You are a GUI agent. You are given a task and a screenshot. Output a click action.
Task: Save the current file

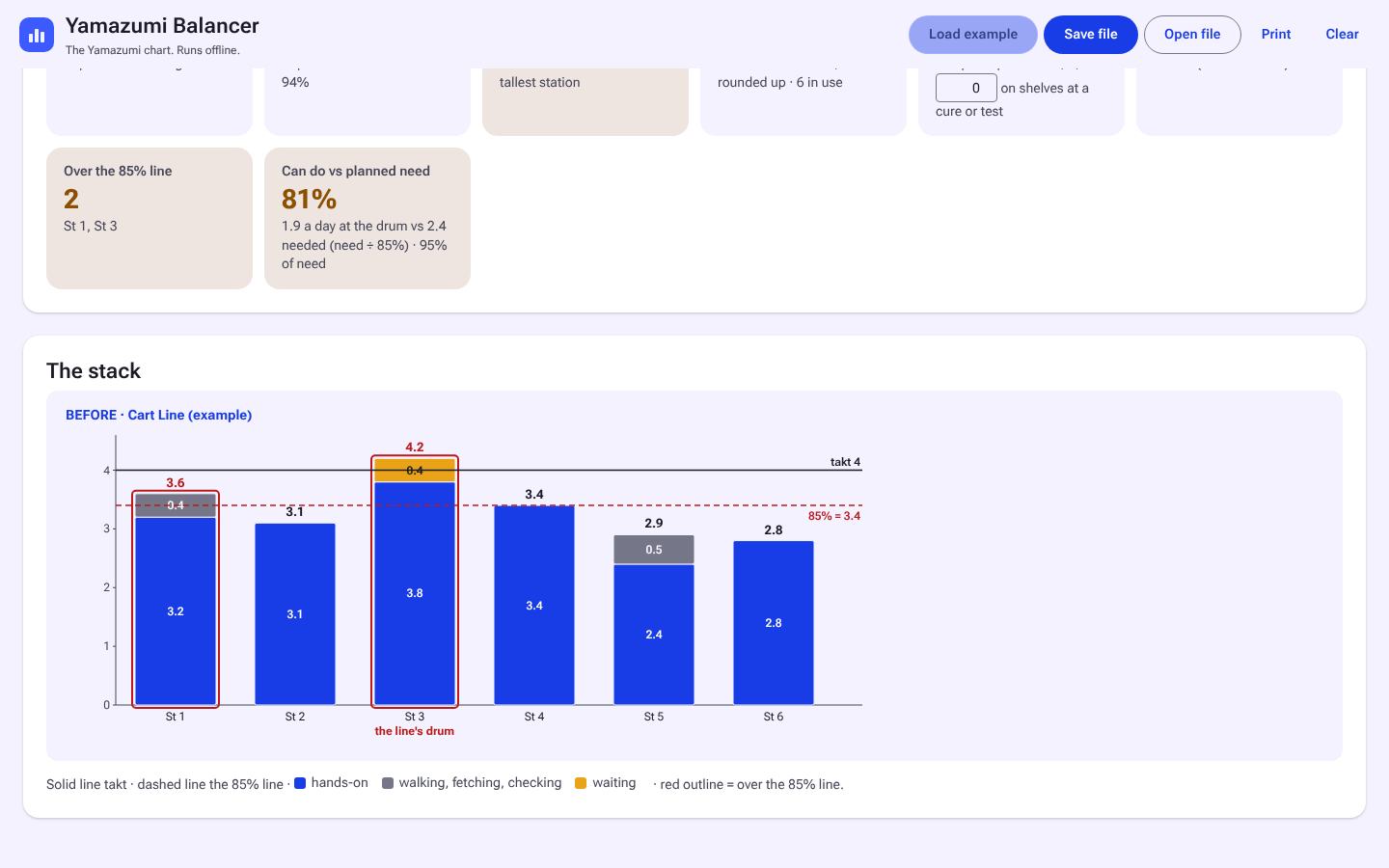coord(1091,35)
